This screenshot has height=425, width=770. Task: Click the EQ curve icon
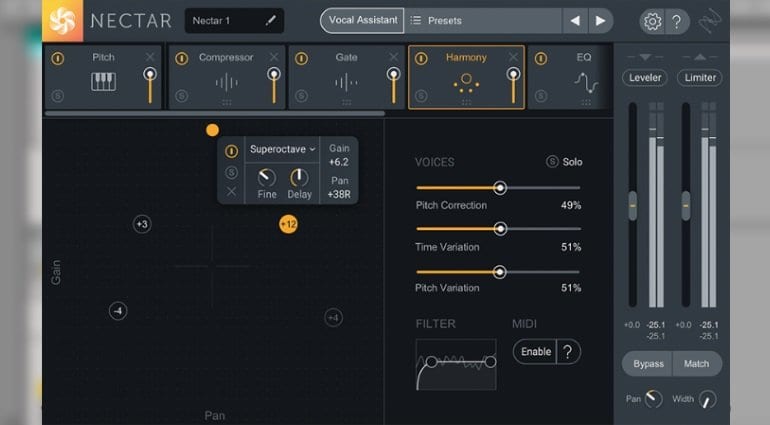(x=586, y=83)
